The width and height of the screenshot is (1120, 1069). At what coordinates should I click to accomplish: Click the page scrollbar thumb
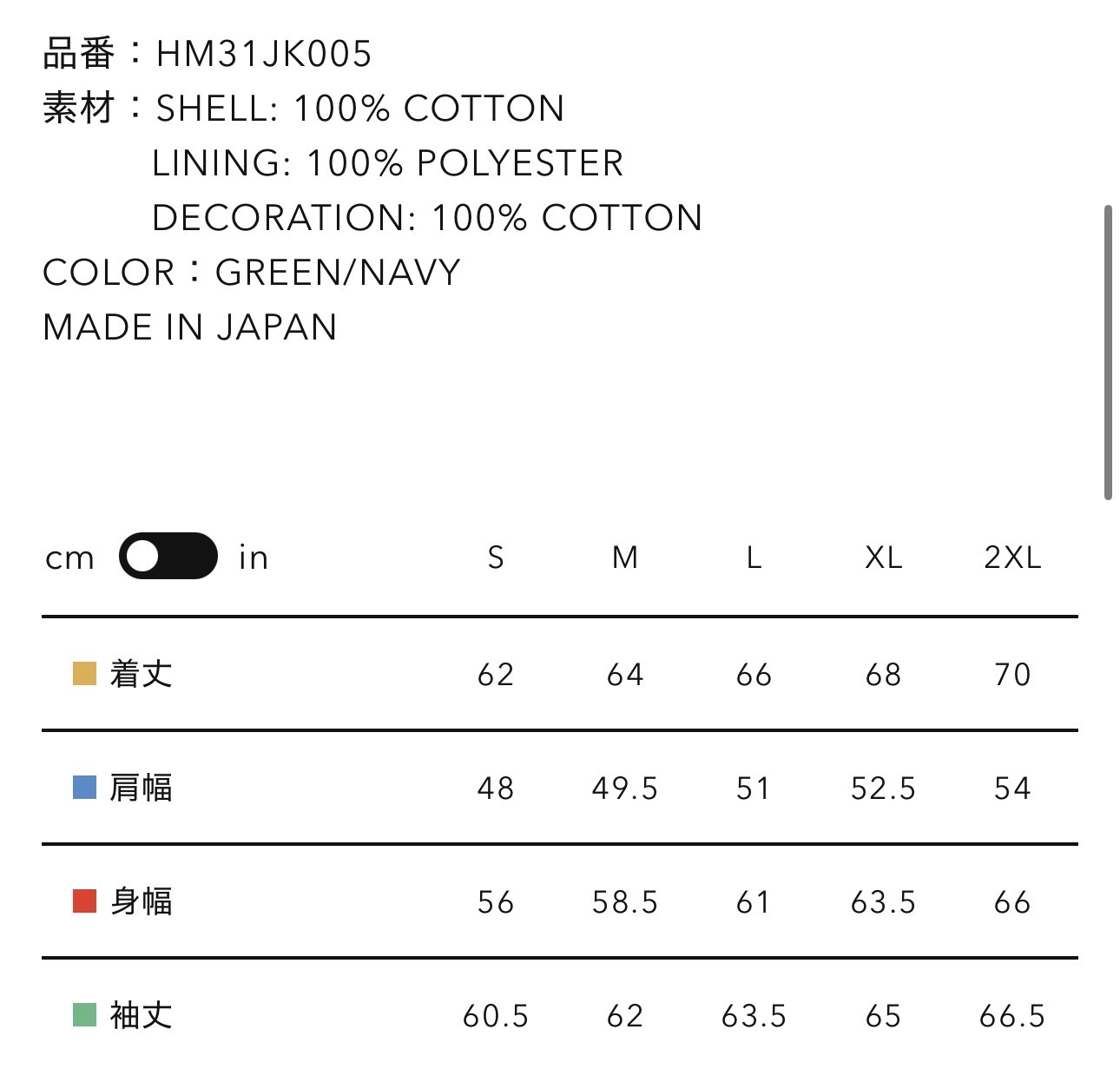[1108, 352]
